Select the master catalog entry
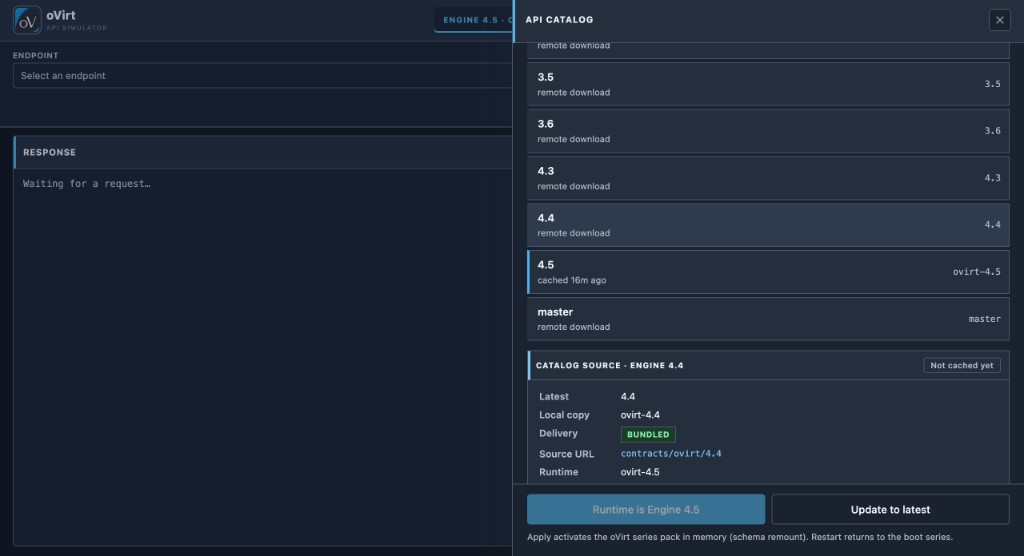 coord(768,319)
